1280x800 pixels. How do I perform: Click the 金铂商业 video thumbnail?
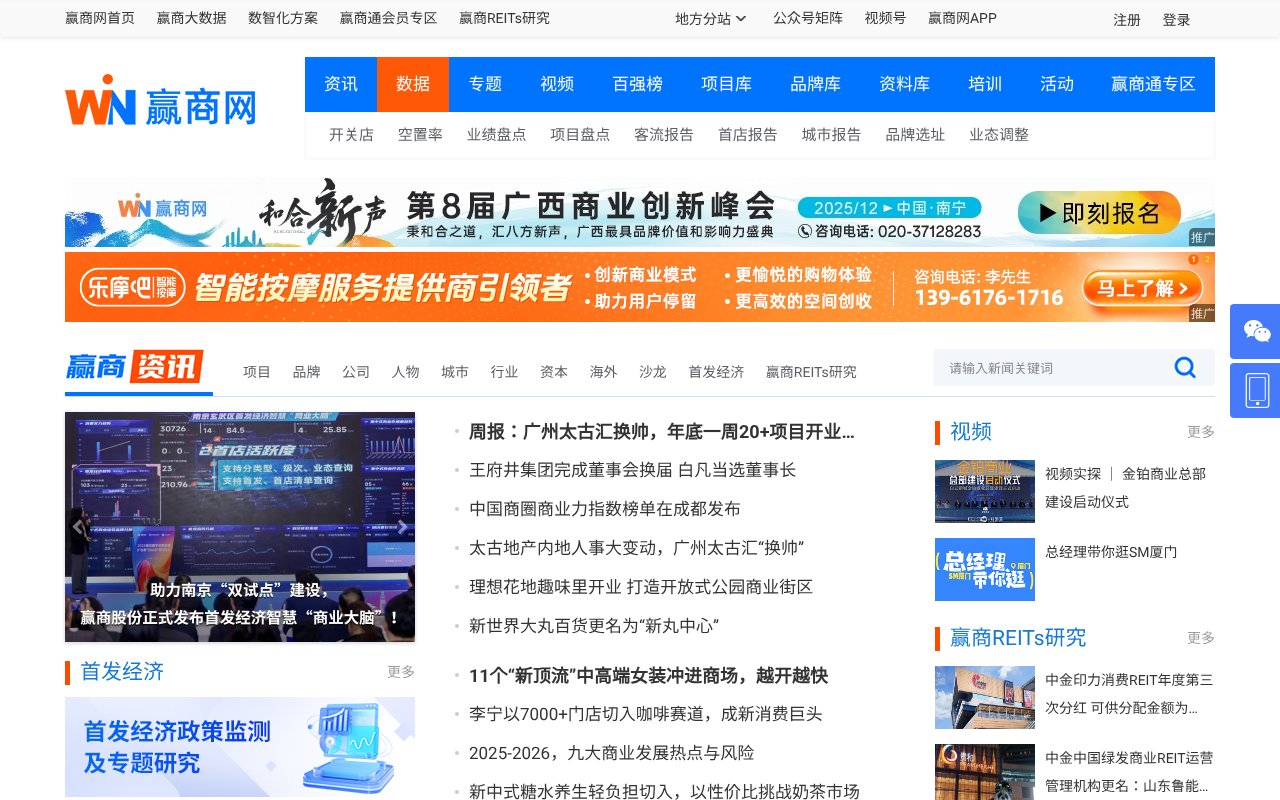(984, 491)
